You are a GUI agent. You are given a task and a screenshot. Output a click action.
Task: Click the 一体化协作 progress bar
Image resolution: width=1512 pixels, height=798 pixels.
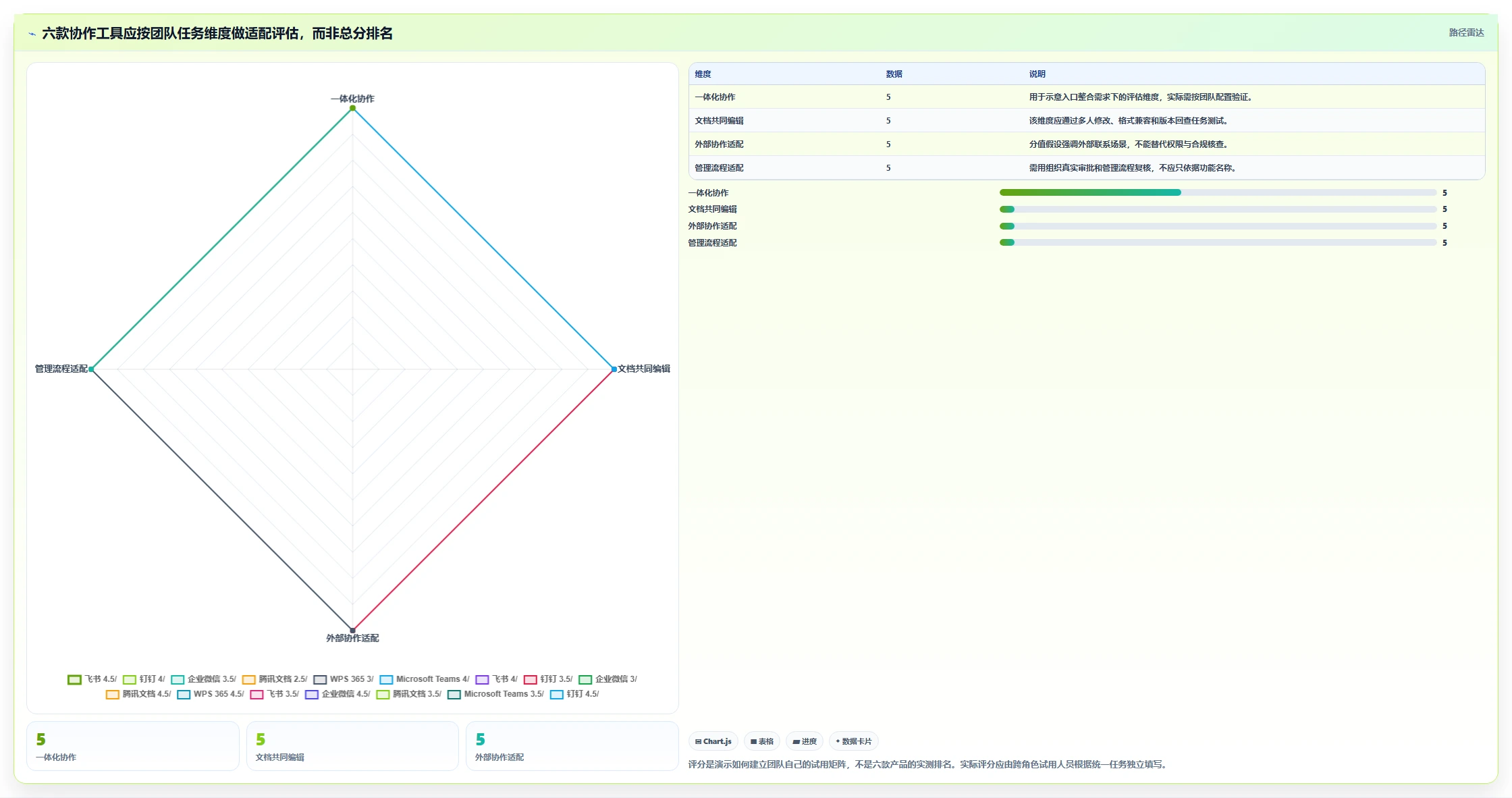[x=1218, y=192]
